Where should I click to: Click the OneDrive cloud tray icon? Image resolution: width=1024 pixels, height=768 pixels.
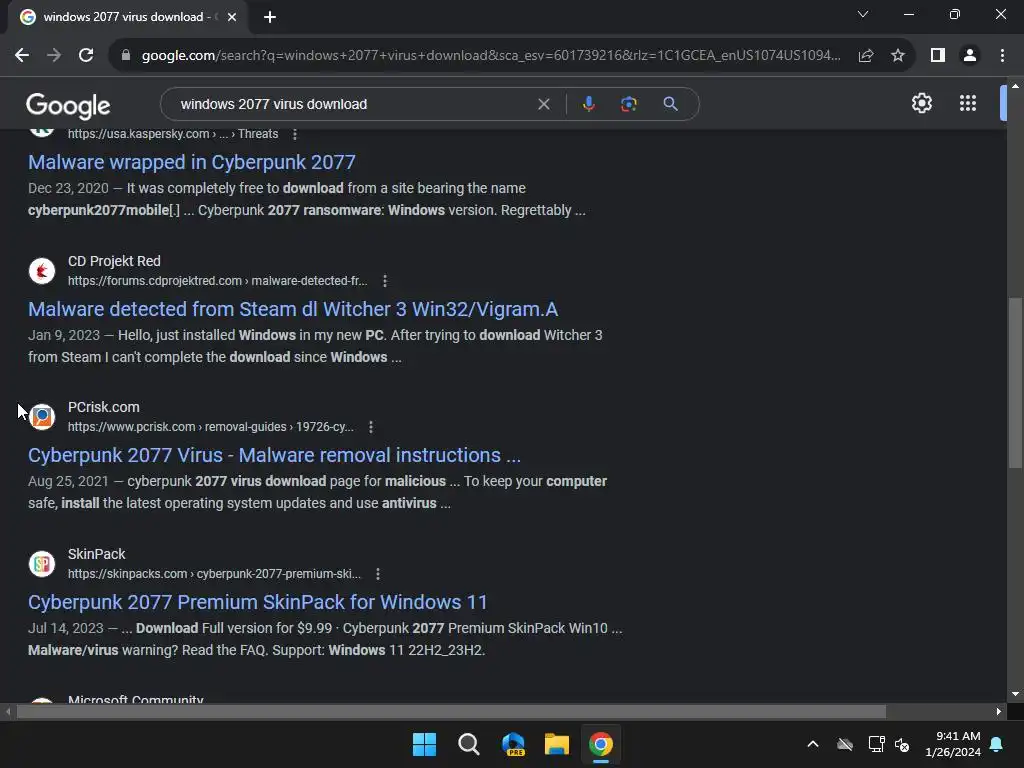pos(845,744)
